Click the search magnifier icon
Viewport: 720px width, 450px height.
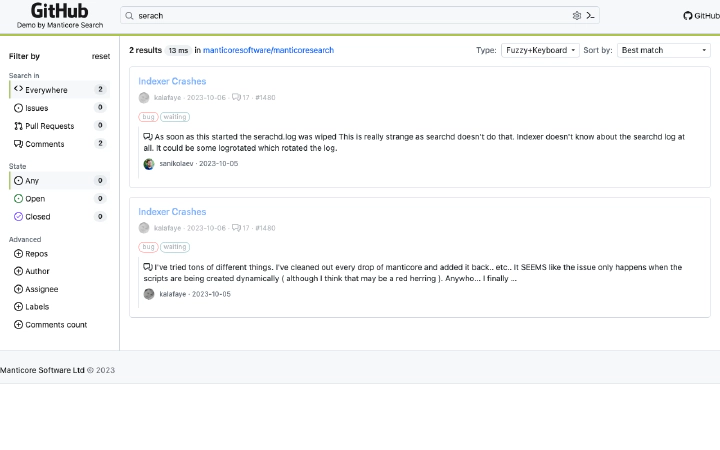coord(129,16)
